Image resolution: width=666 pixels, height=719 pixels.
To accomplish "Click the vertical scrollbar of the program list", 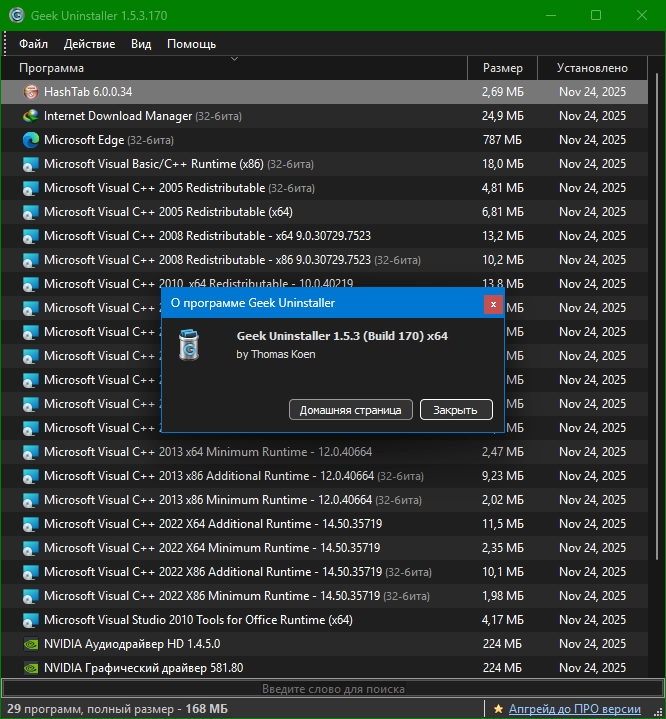I will (x=656, y=316).
